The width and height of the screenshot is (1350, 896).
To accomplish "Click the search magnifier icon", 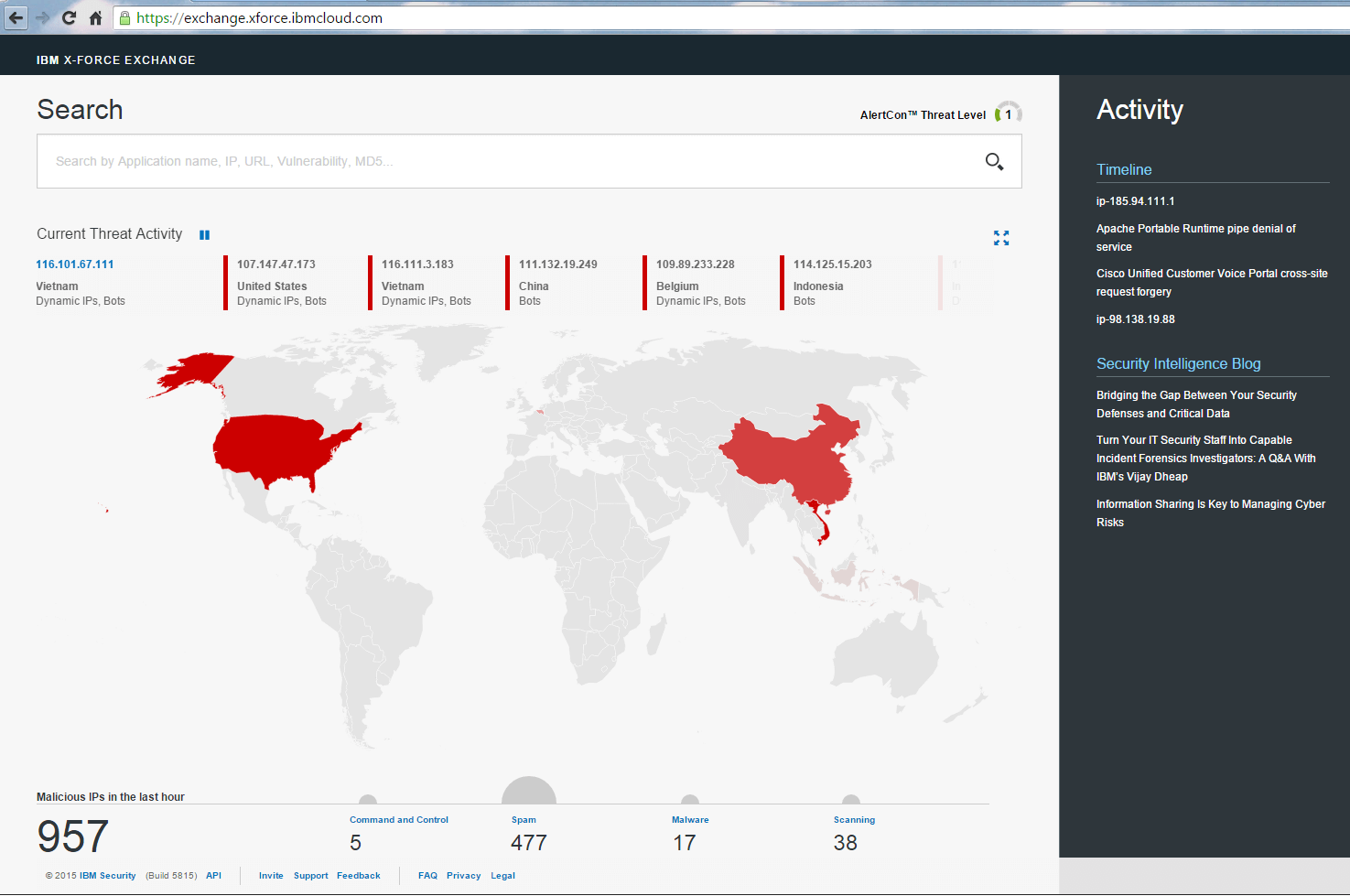I will tap(995, 161).
